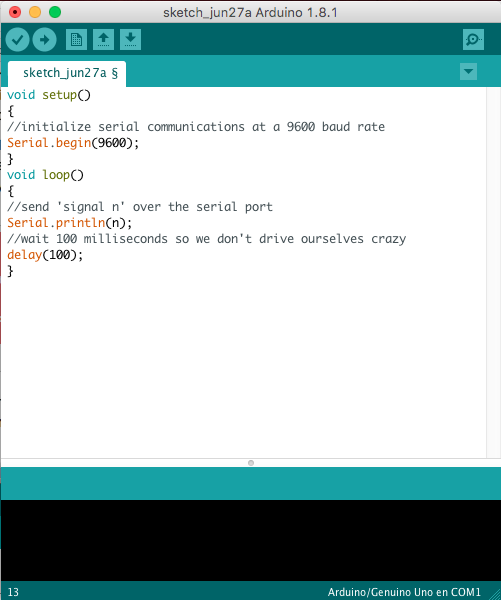Click the 'wait 100 milliseconds' comment line

(x=206, y=239)
